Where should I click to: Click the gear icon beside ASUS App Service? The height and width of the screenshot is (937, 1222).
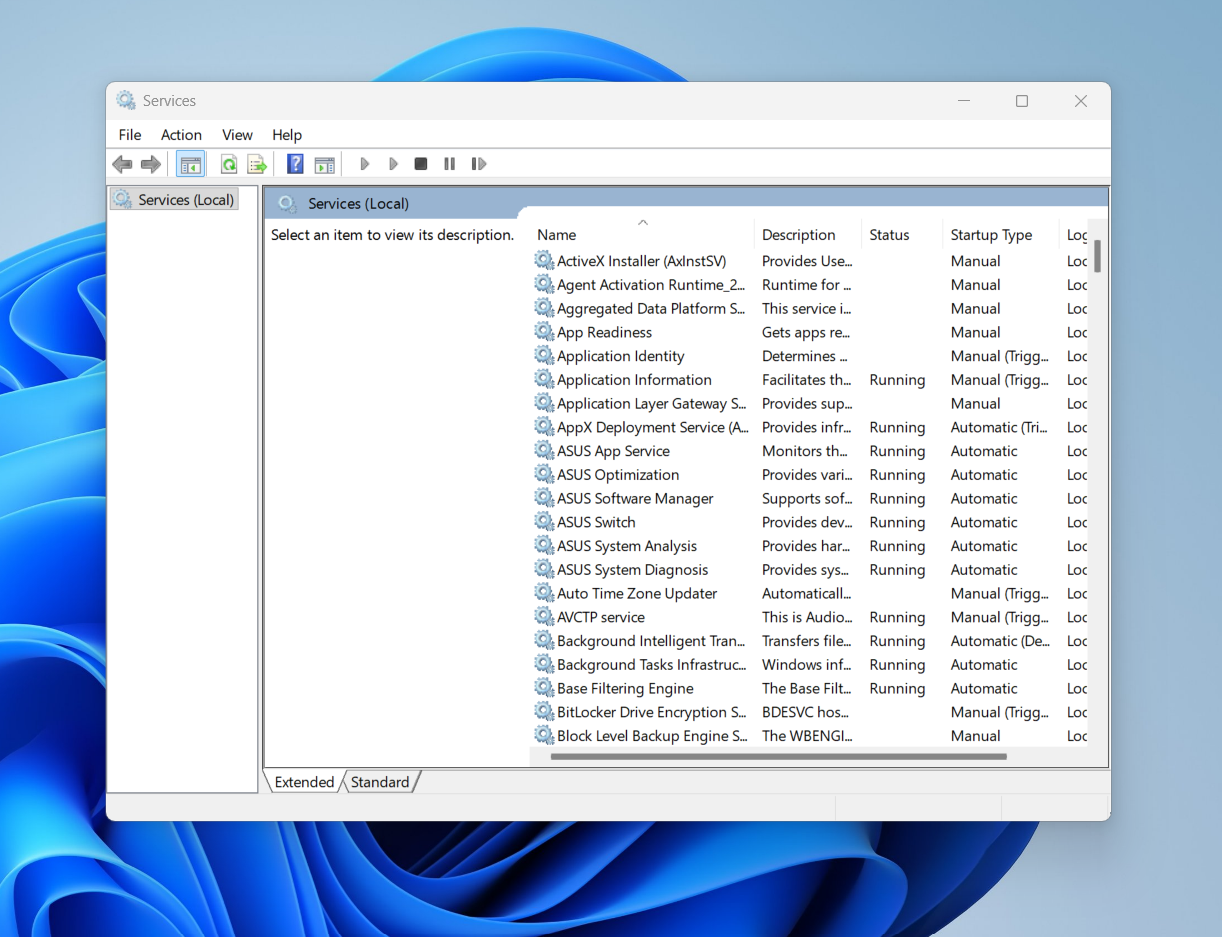point(544,451)
